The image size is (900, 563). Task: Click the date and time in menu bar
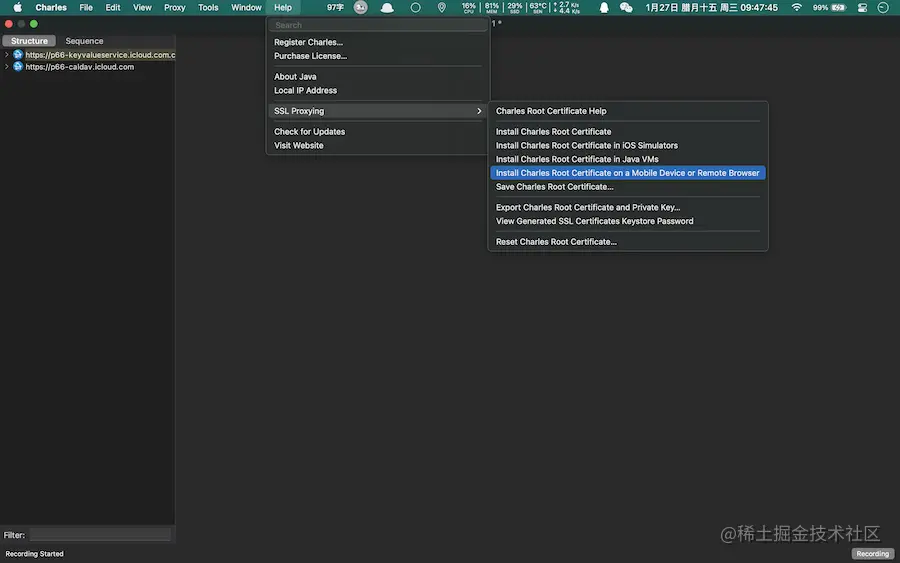712,7
